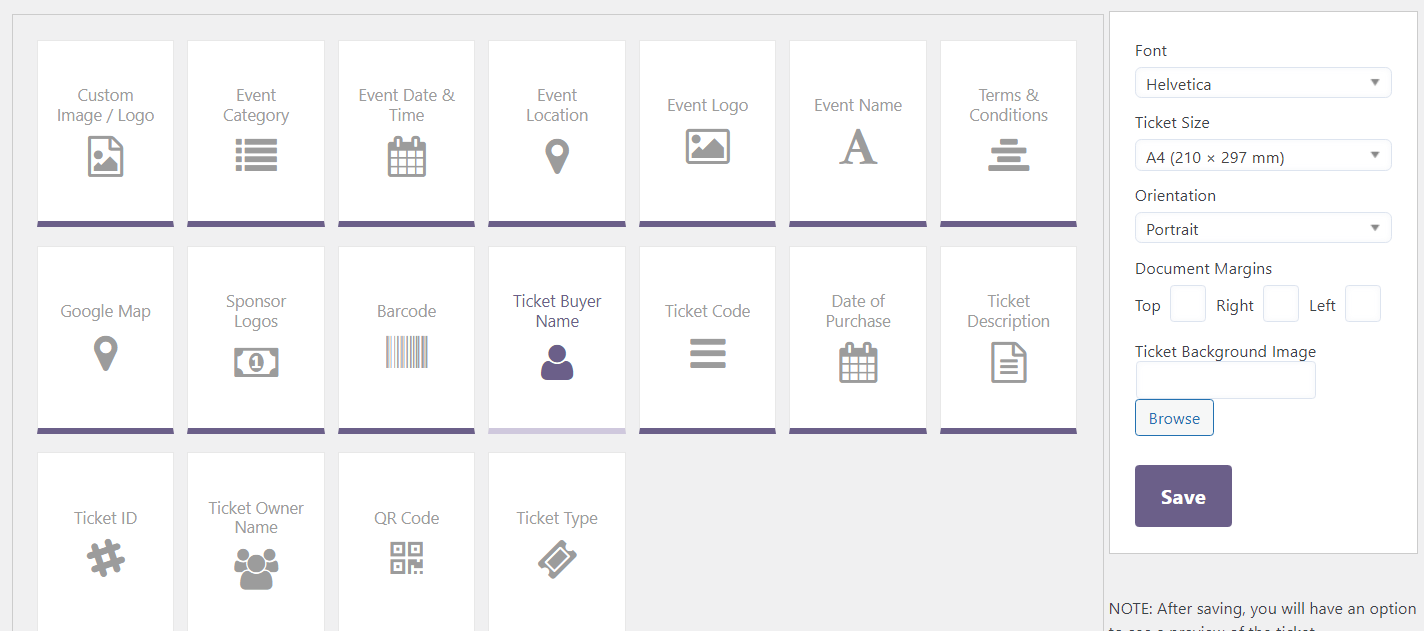Expand the Ticket Size dropdown
Image resolution: width=1424 pixels, height=631 pixels.
(1263, 156)
